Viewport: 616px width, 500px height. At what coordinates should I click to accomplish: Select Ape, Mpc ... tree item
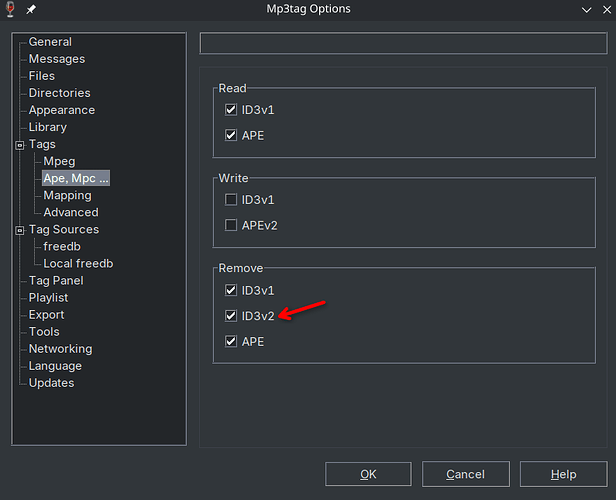coord(76,178)
